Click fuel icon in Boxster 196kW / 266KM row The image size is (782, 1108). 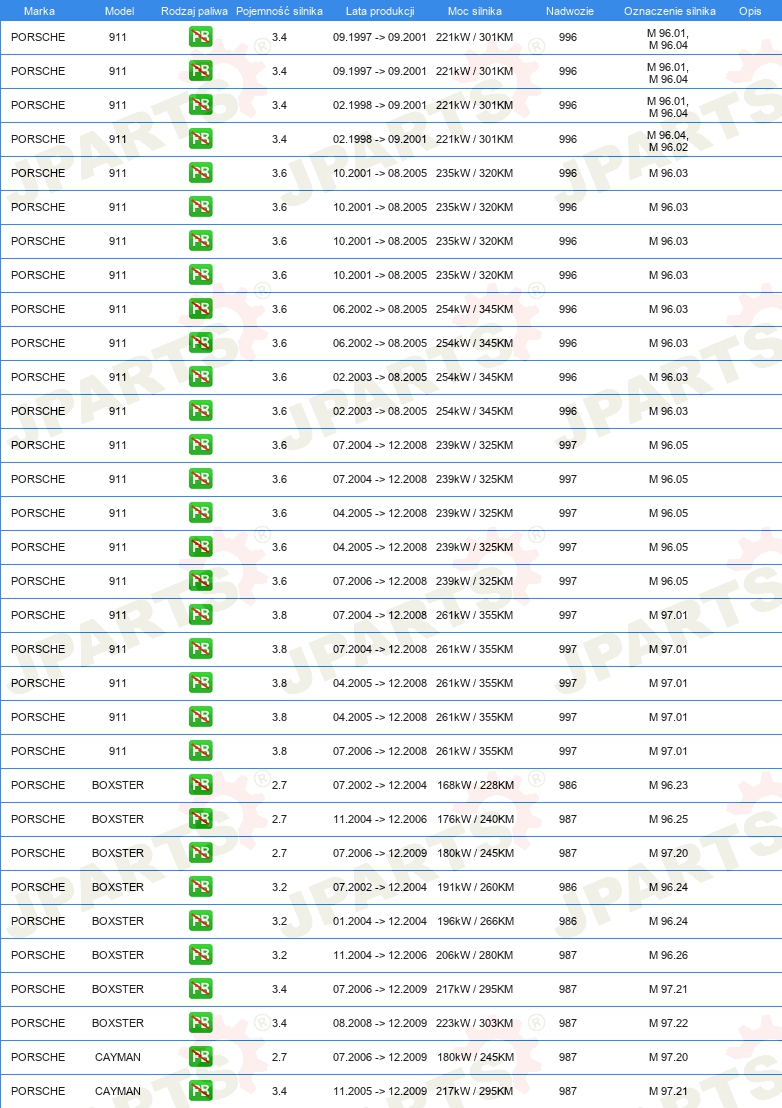coord(201,921)
